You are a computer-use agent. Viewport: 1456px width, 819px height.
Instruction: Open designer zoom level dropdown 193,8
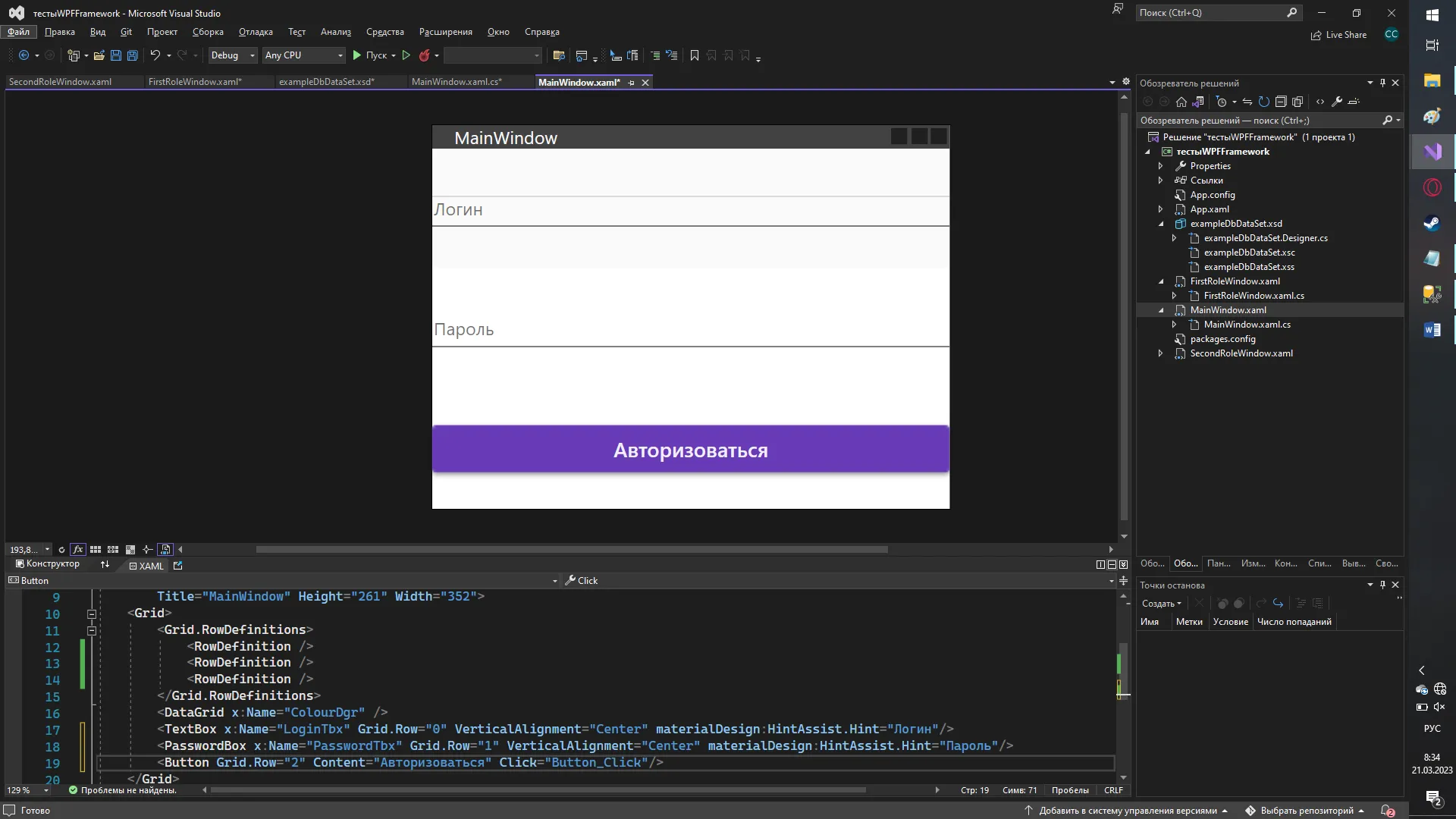47,549
